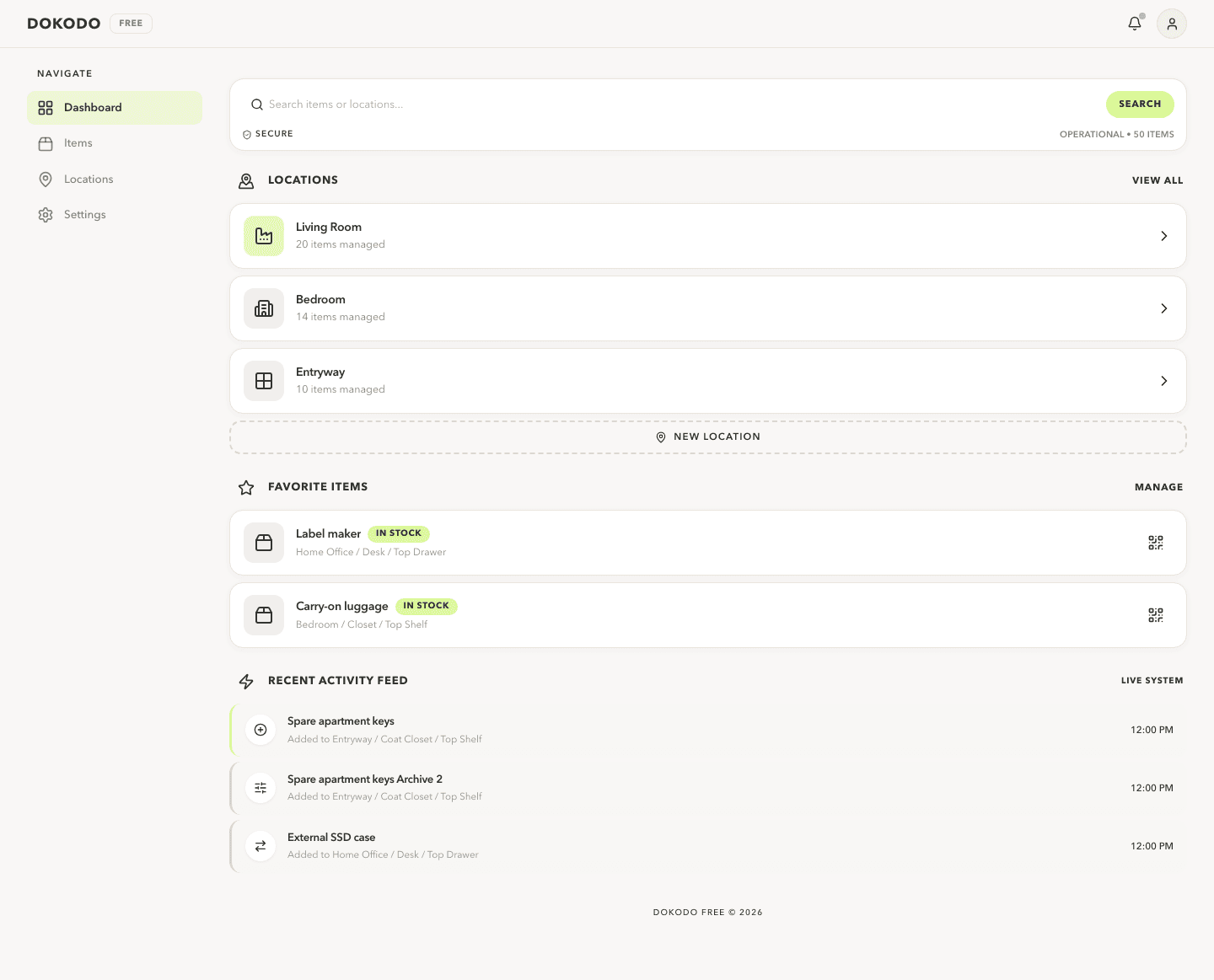
Task: Click 'Spare apartment keys Archive 2' activity title
Action: (365, 779)
